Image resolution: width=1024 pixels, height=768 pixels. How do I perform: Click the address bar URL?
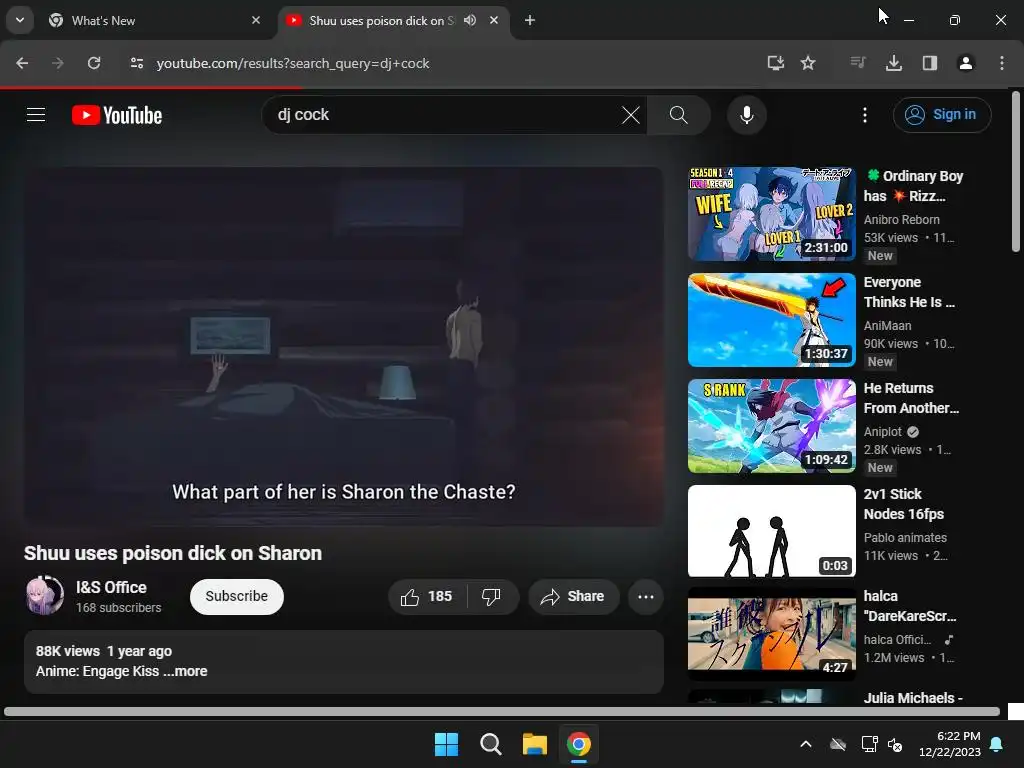pos(293,63)
